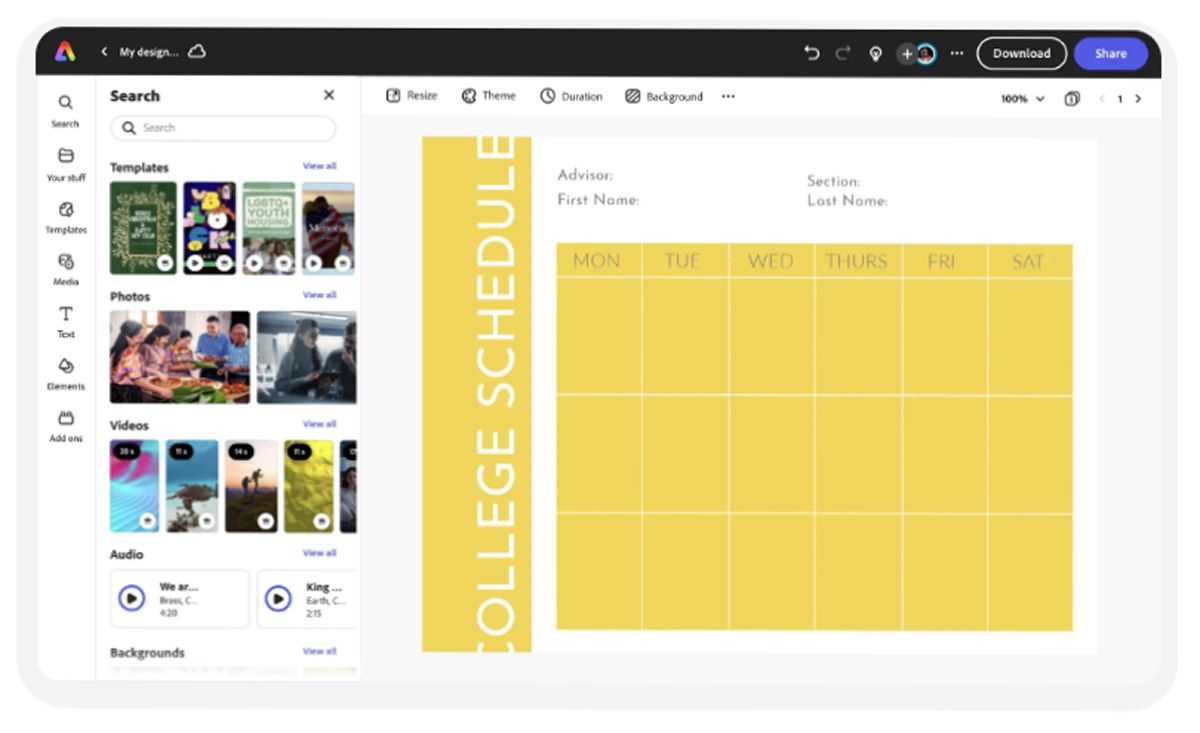This screenshot has width=1200, height=733.
Task: Open the Theme options in the toolbar
Action: coord(488,96)
